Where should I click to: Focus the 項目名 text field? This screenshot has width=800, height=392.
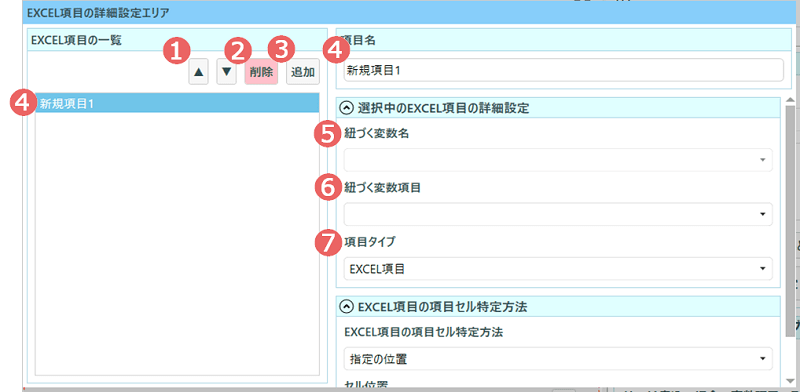click(564, 70)
